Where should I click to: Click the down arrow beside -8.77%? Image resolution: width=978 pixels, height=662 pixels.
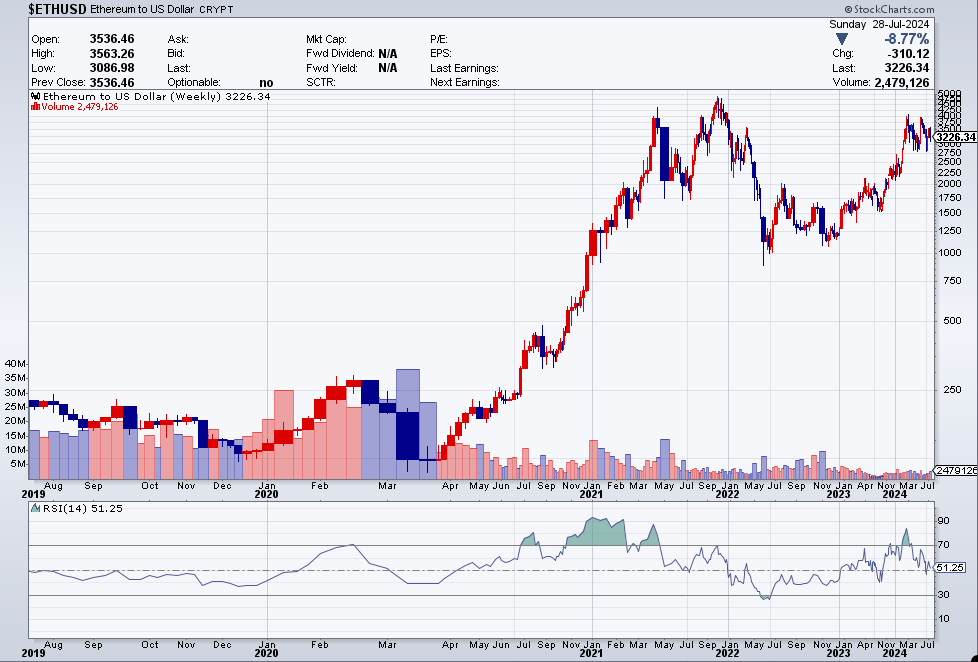click(x=841, y=39)
